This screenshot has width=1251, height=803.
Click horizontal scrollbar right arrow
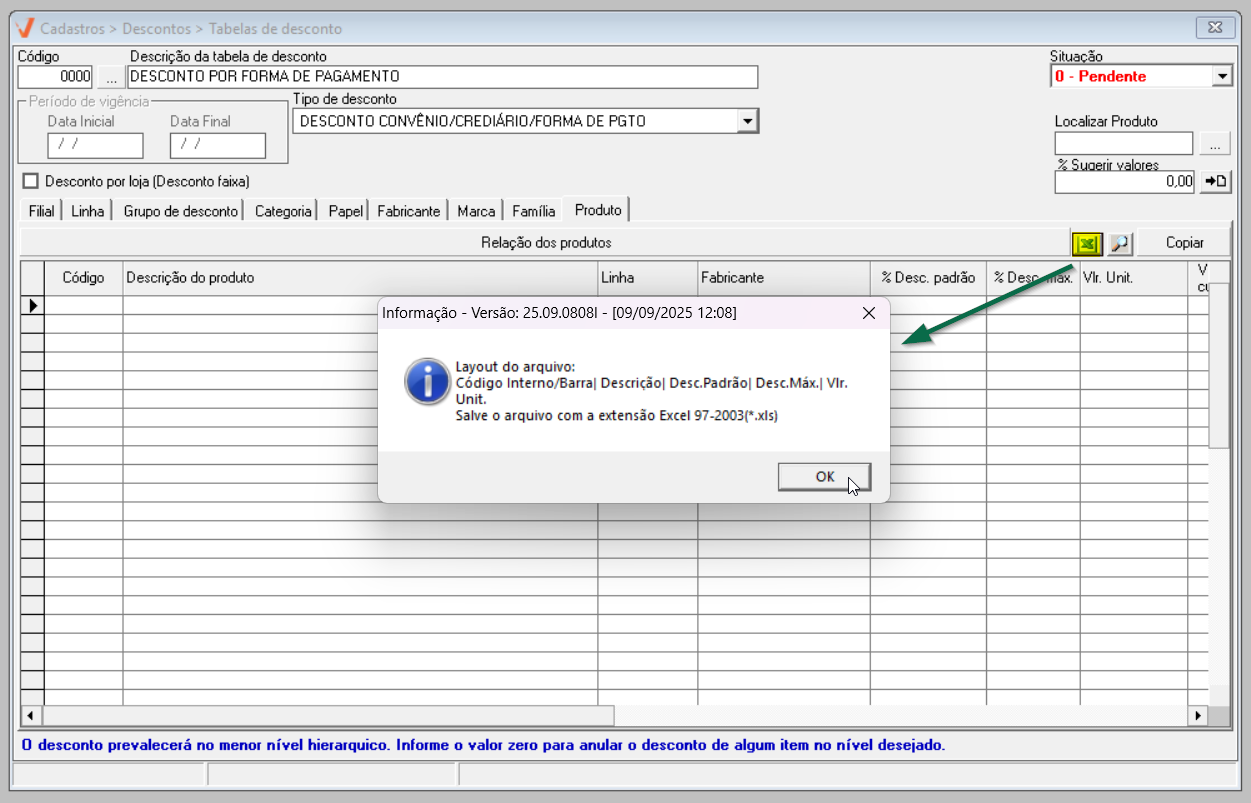click(x=1196, y=716)
